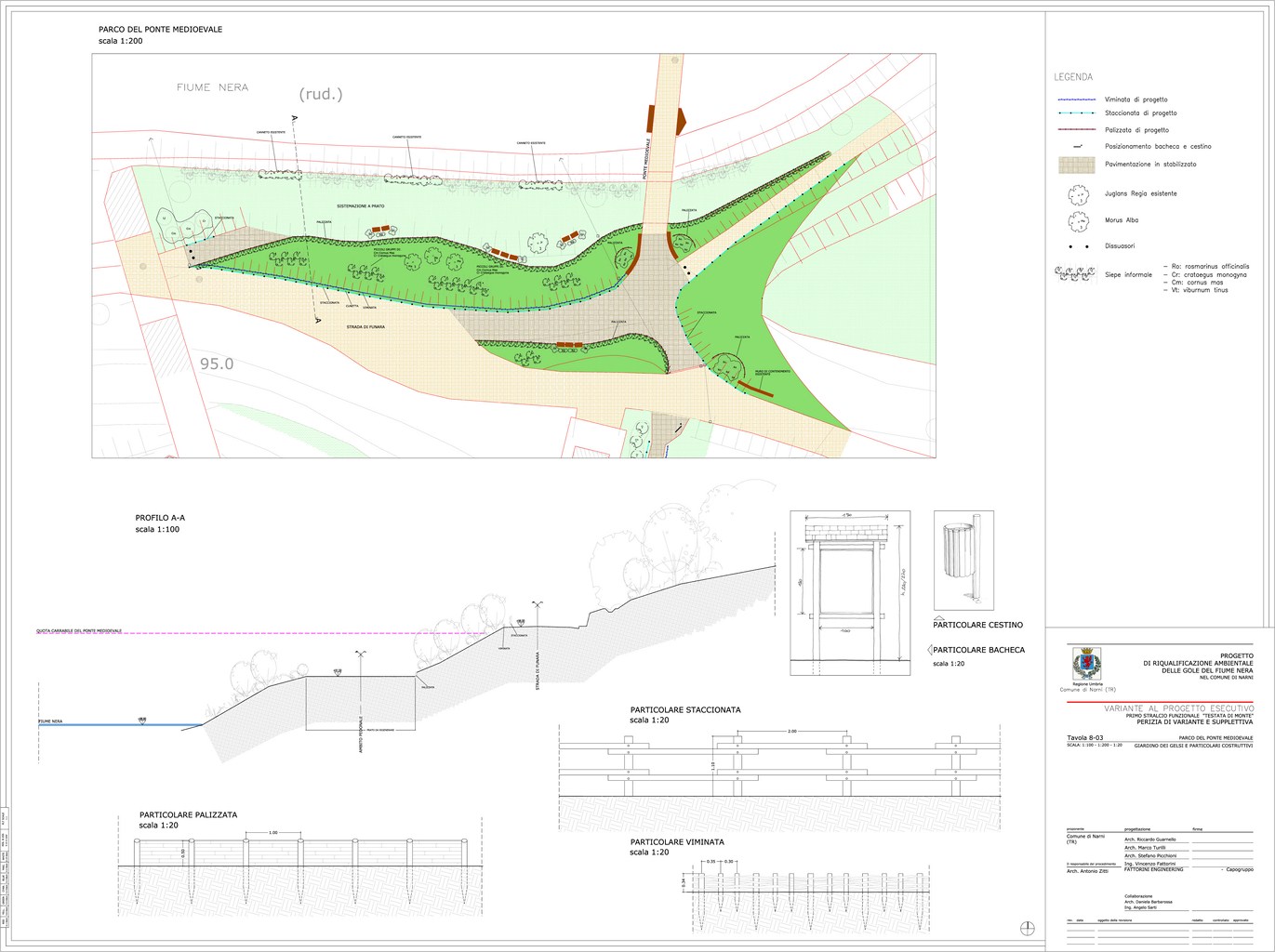
Task: Click the blue Viminata line sample in legend
Action: point(1075,99)
